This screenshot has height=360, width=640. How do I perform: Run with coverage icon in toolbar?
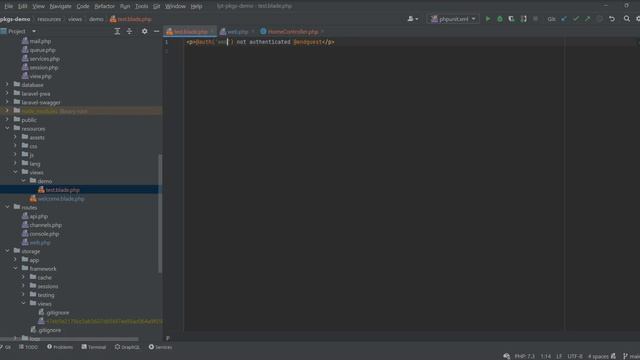pos(511,19)
